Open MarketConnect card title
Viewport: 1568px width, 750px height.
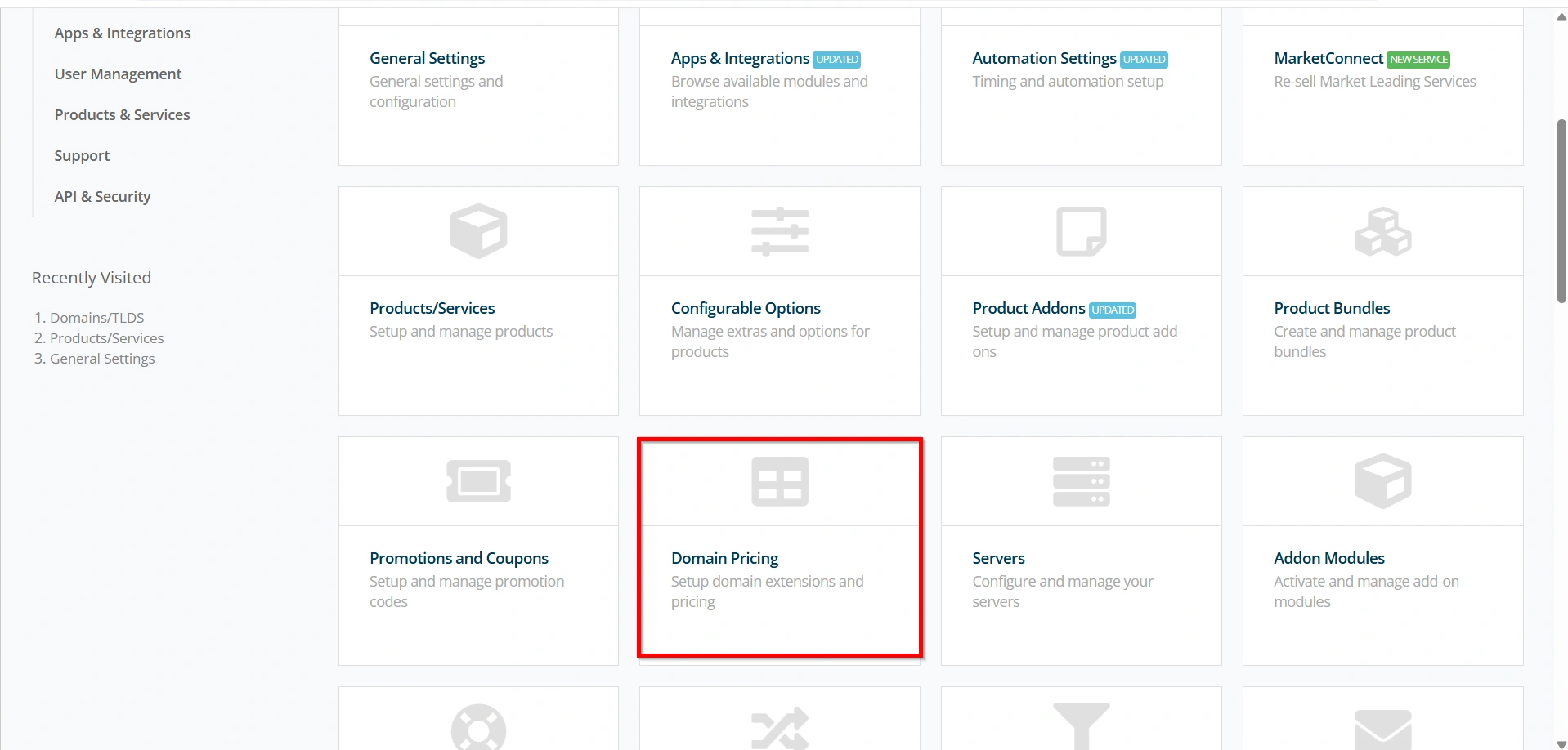click(1328, 58)
